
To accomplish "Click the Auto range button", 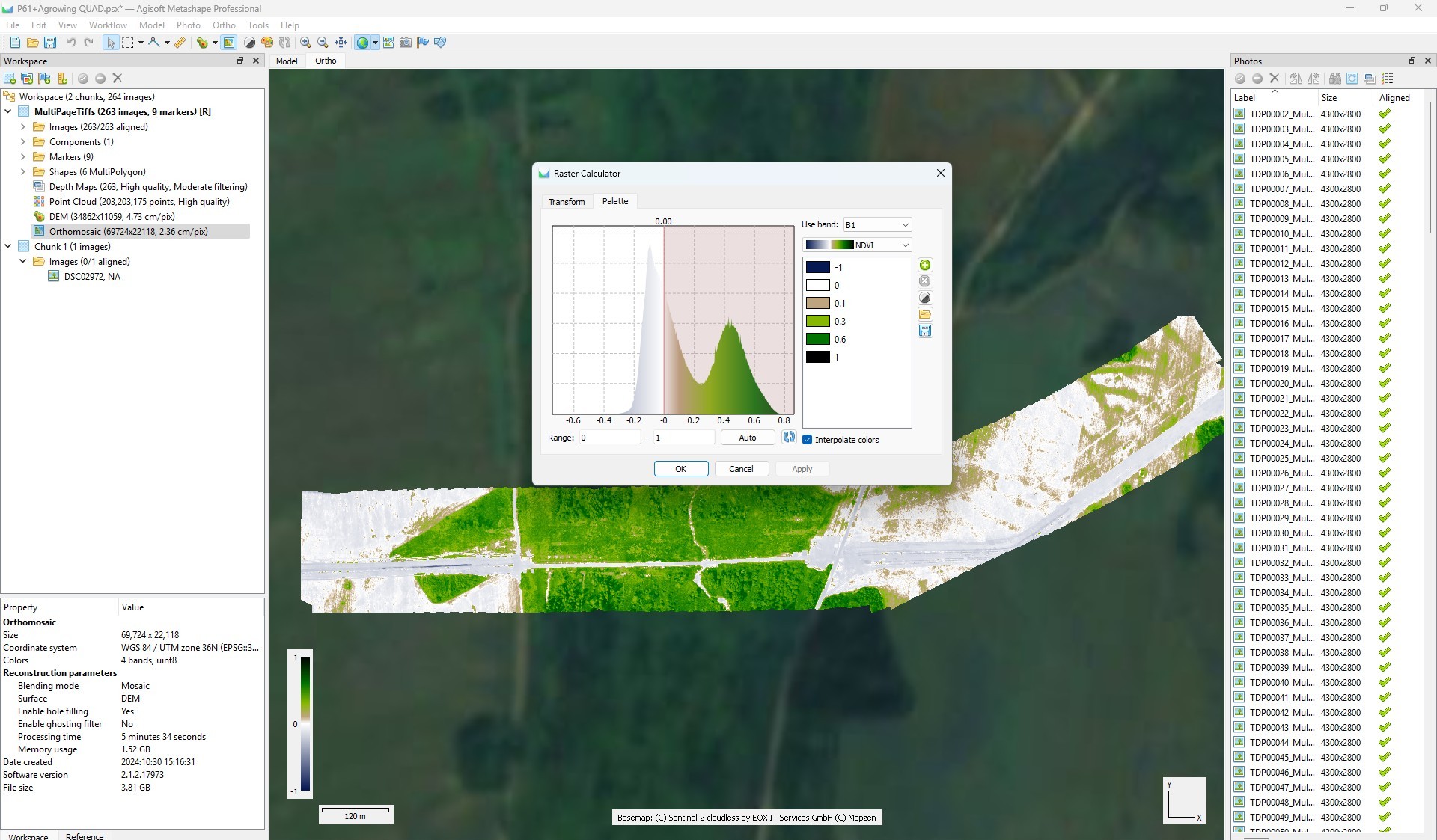I will (x=747, y=438).
